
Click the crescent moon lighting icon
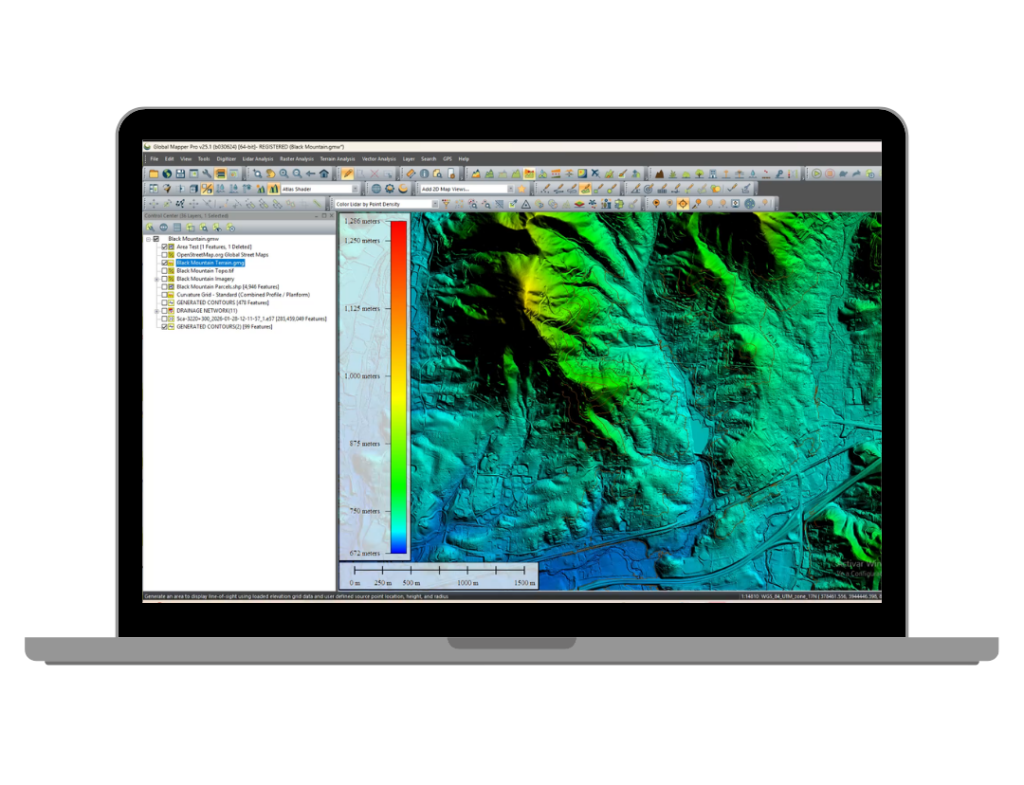(x=403, y=189)
